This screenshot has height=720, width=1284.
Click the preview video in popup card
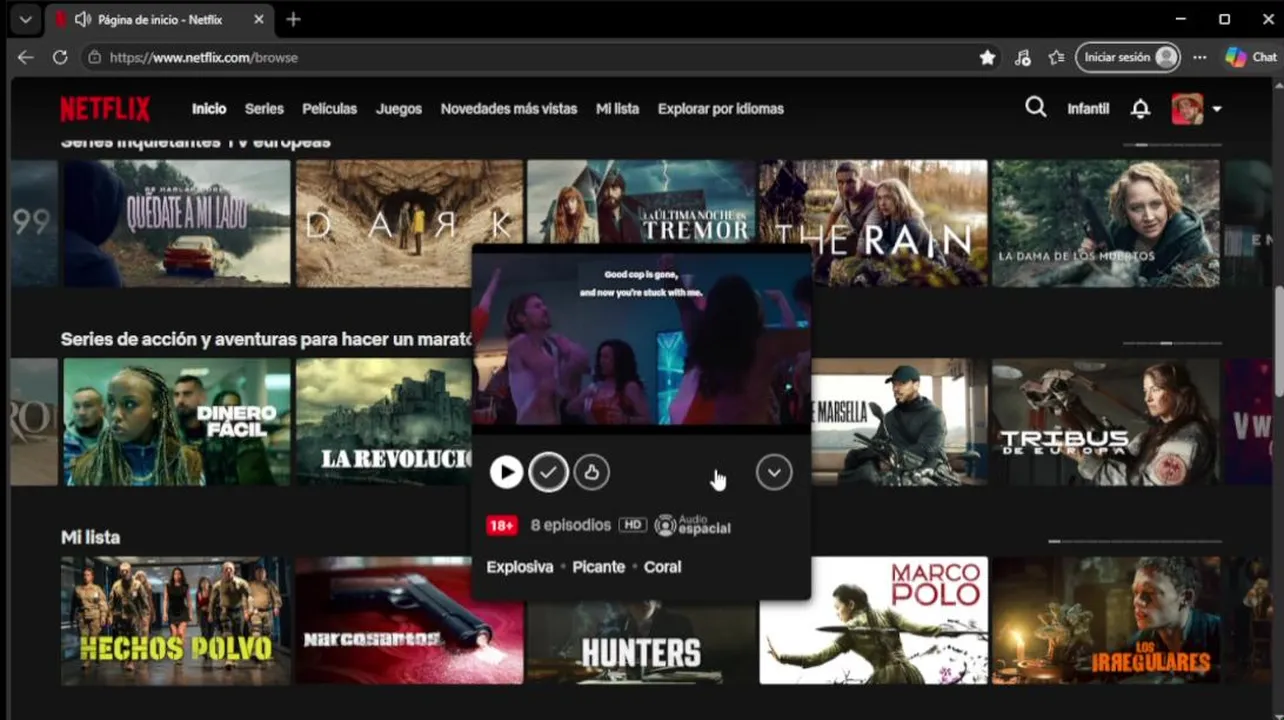(x=641, y=340)
